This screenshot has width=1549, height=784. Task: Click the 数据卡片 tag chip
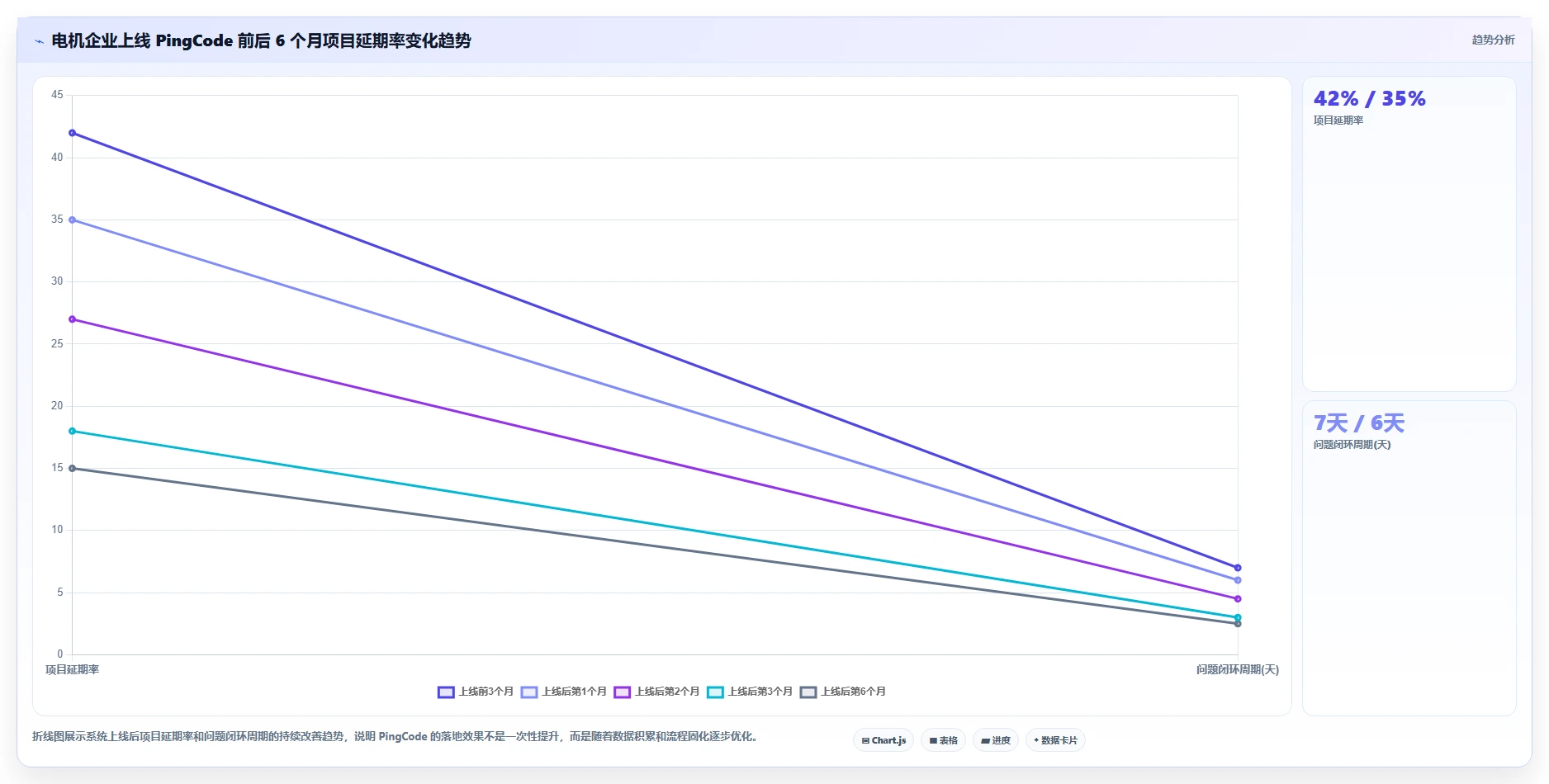tap(1055, 740)
